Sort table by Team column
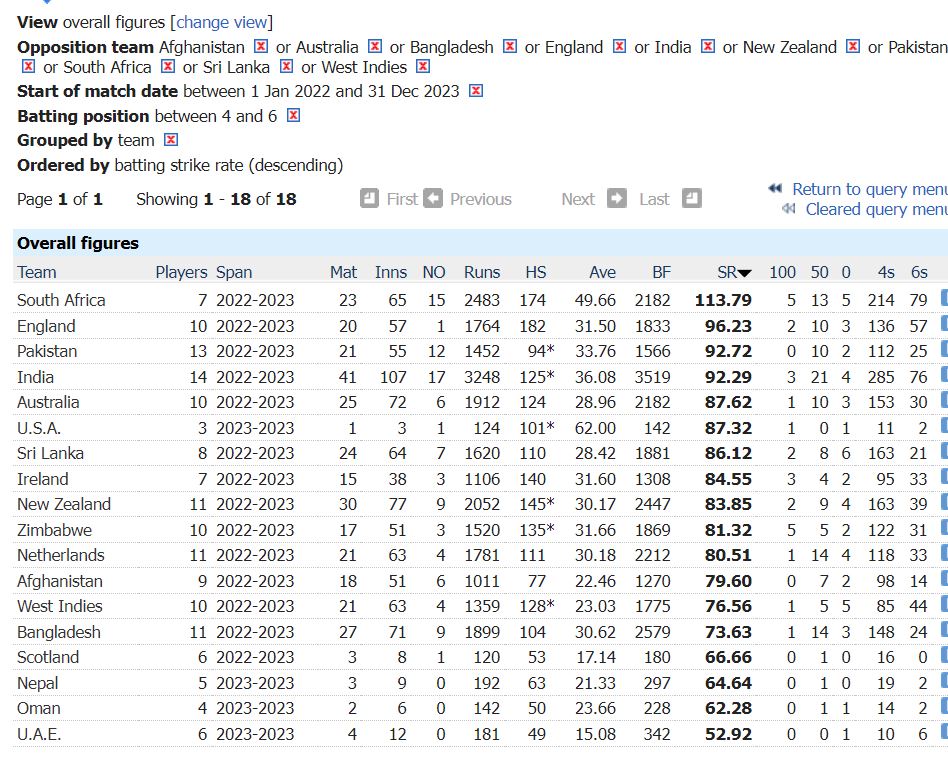948x758 pixels. (x=36, y=273)
